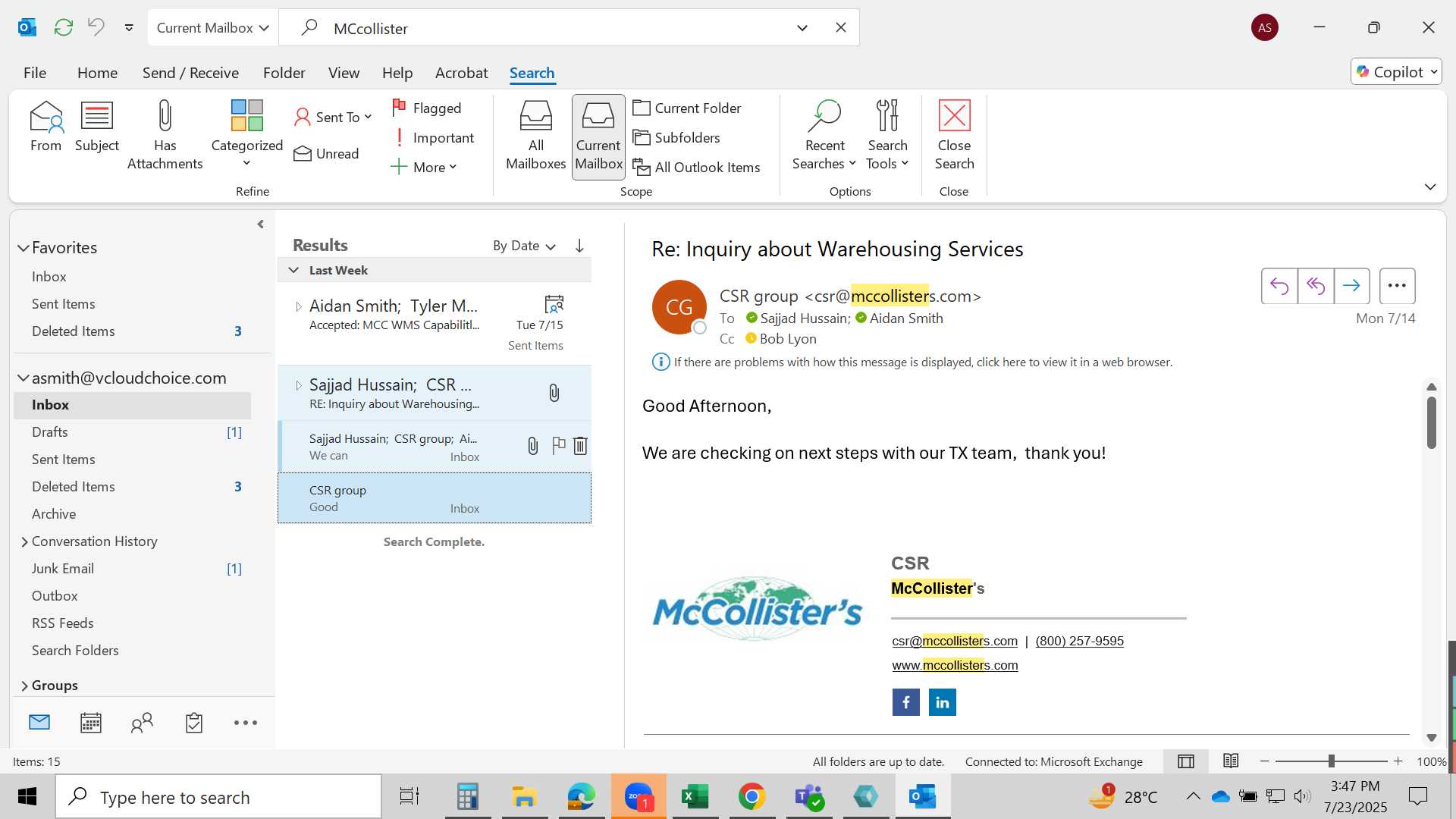This screenshot has height=819, width=1456.
Task: Open the LinkedIn icon in signature
Action: pyautogui.click(x=943, y=702)
